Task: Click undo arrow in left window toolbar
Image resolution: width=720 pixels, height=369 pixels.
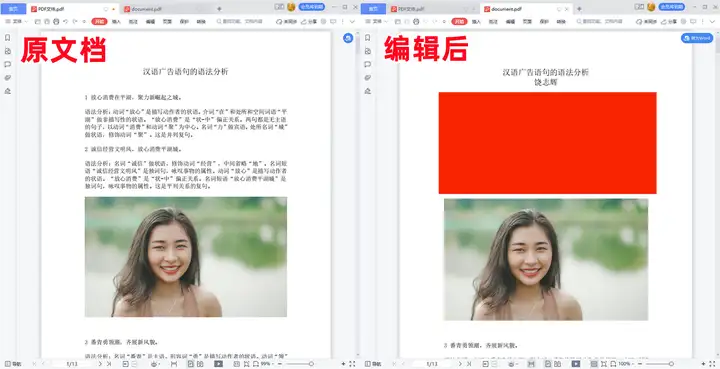Action: coord(66,22)
